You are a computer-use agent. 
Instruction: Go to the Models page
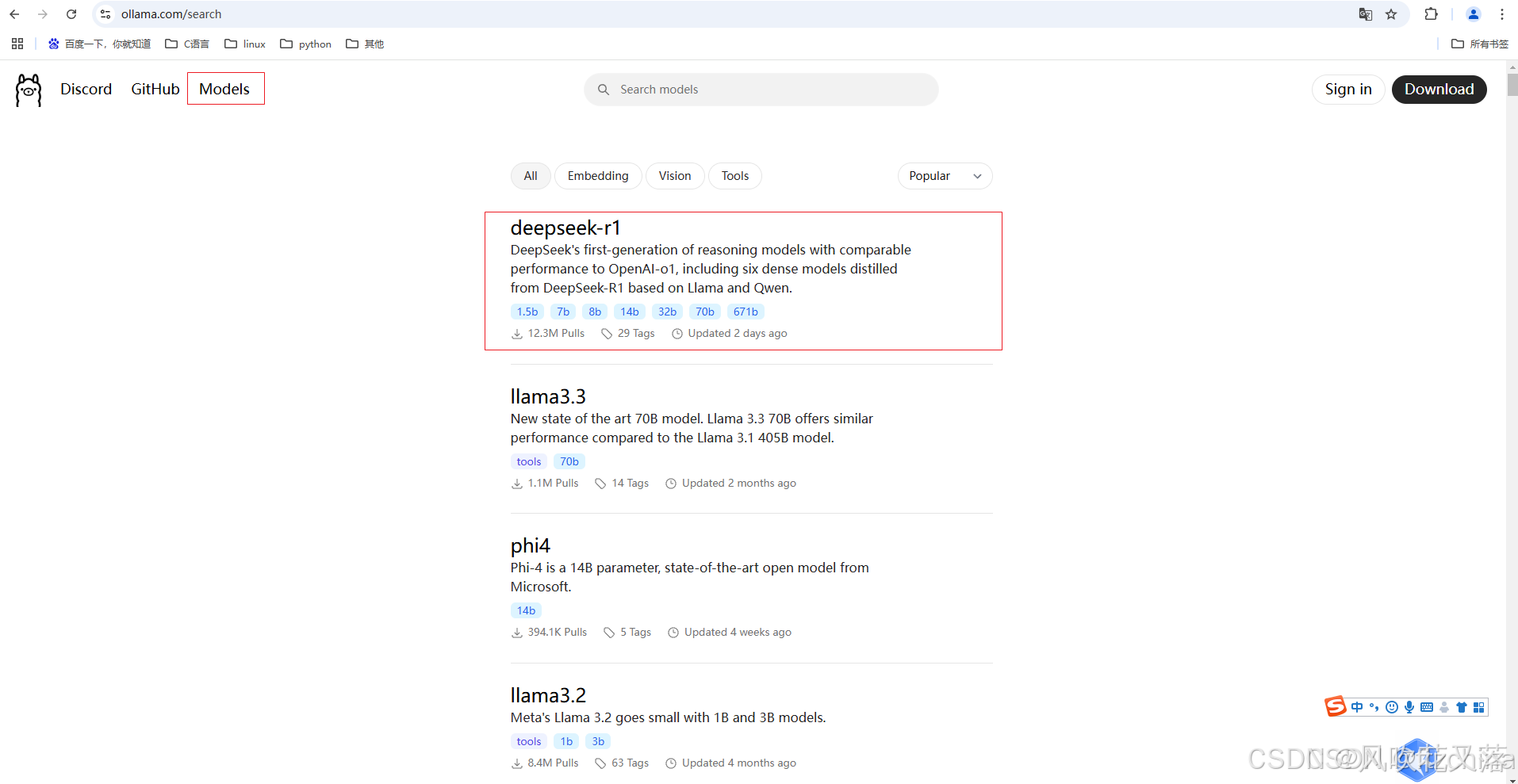[224, 89]
